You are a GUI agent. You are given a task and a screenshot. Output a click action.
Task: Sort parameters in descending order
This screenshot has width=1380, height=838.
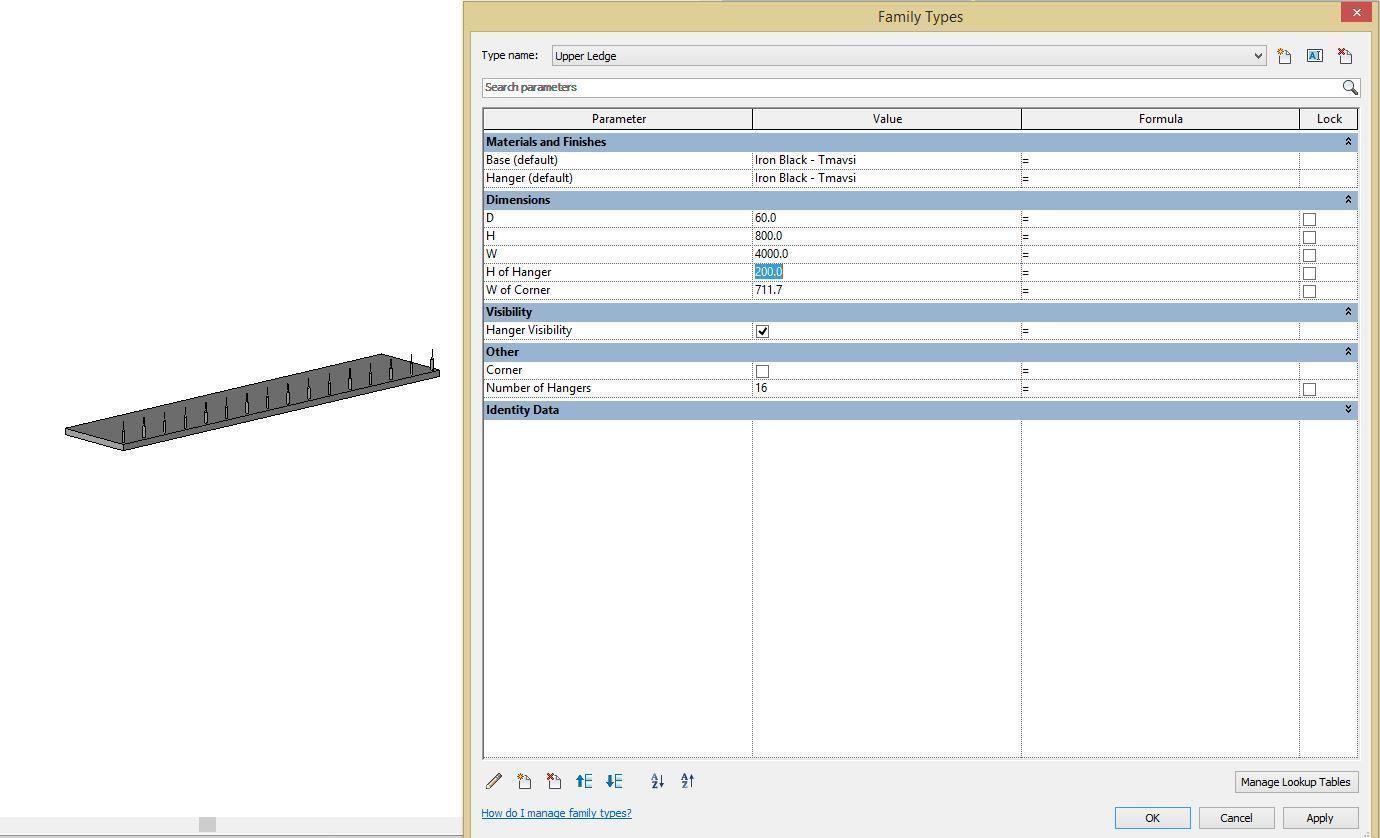click(x=687, y=781)
